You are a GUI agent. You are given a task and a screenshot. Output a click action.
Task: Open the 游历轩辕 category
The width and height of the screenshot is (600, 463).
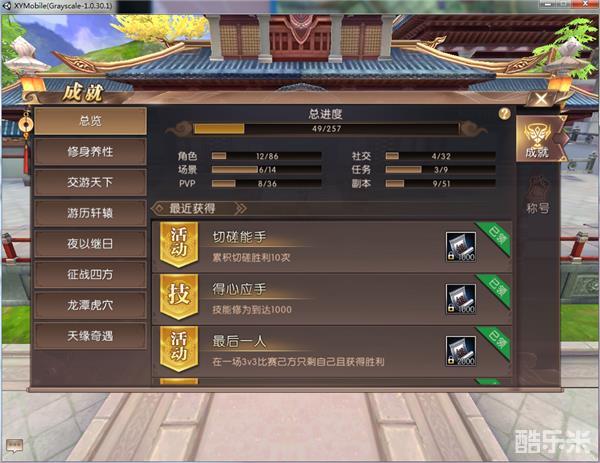coord(90,213)
